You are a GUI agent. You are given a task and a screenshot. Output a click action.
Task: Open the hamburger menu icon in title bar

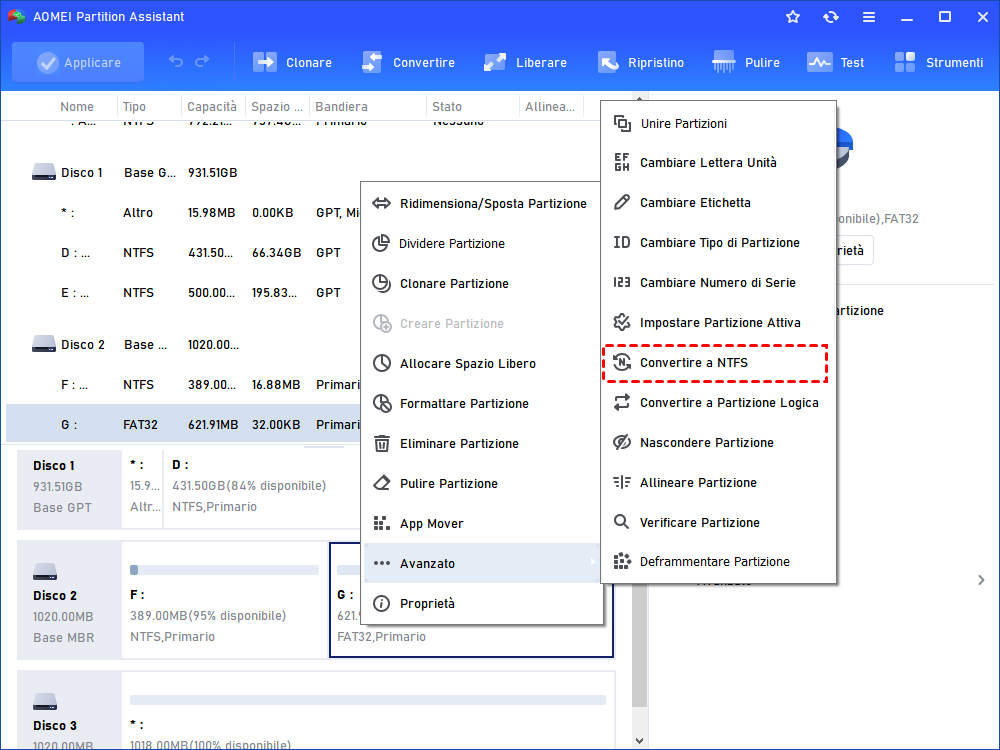tap(869, 17)
